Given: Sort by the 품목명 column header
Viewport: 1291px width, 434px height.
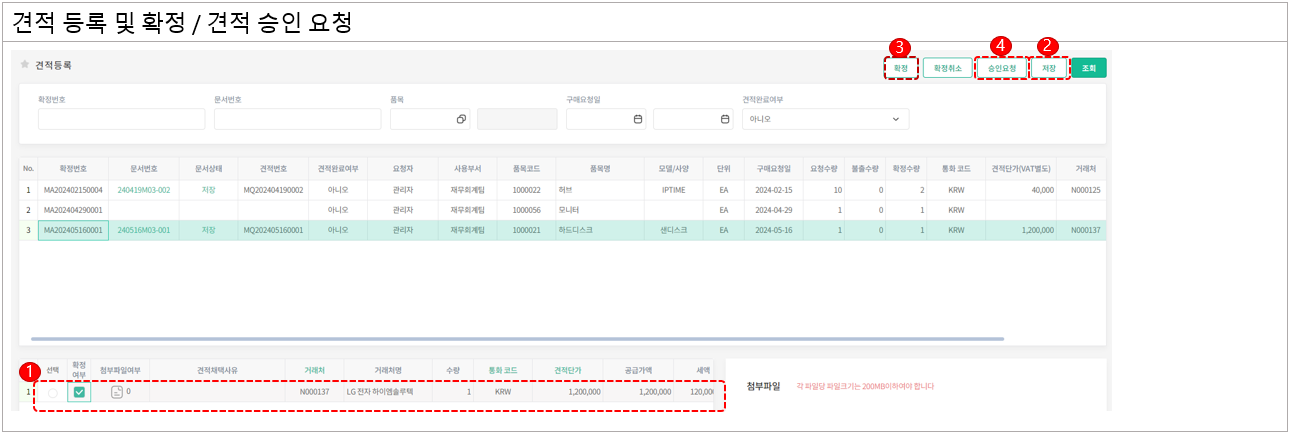Looking at the screenshot, I should pos(599,168).
